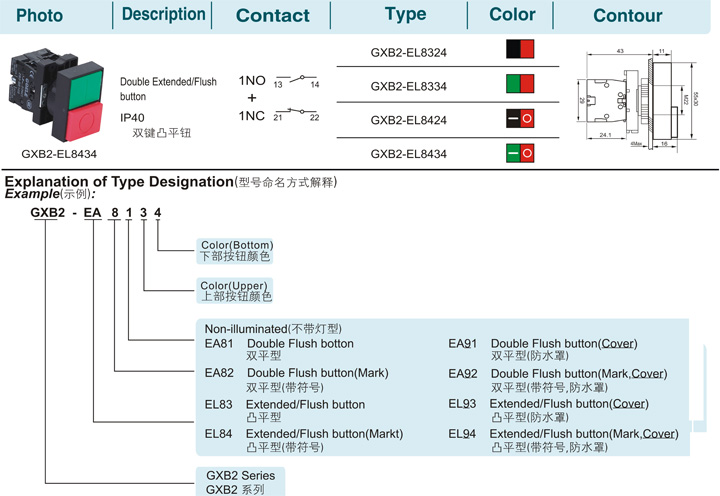Click the EA91 Double Flush button(Cover) entry

coord(543,349)
